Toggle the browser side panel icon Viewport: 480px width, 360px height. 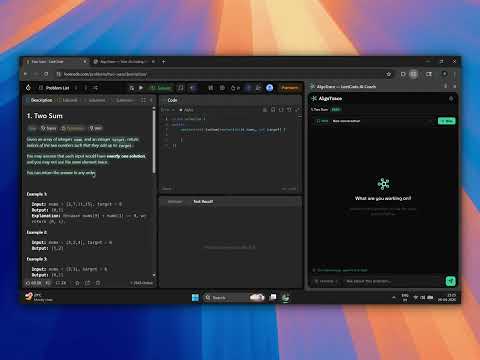[x=429, y=74]
